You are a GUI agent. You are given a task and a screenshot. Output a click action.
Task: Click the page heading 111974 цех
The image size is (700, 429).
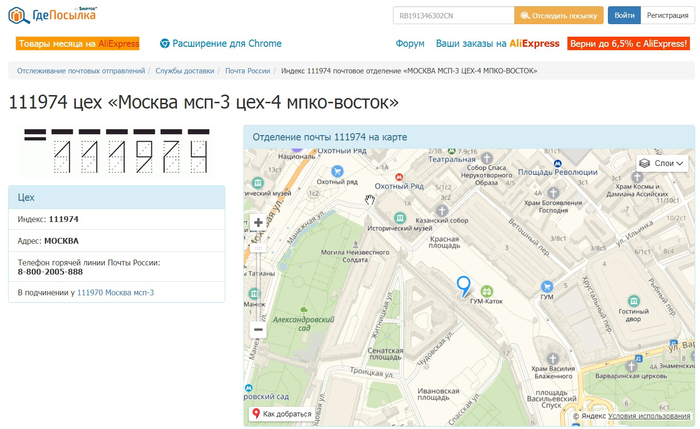[204, 102]
